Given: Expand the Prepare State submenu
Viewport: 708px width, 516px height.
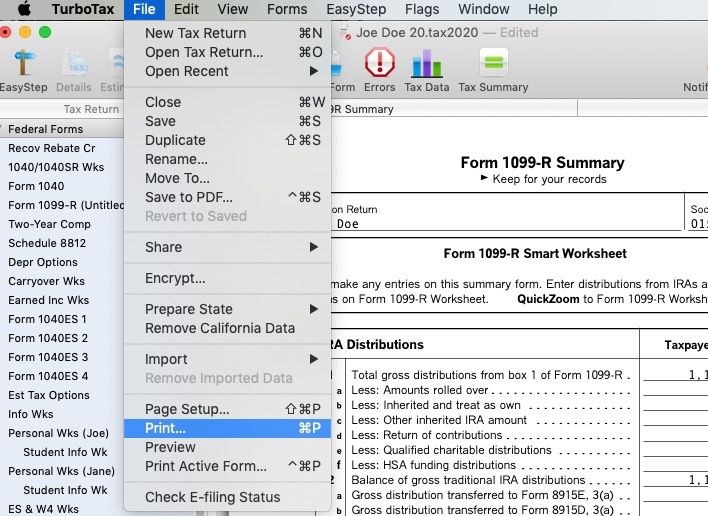Looking at the screenshot, I should (228, 309).
